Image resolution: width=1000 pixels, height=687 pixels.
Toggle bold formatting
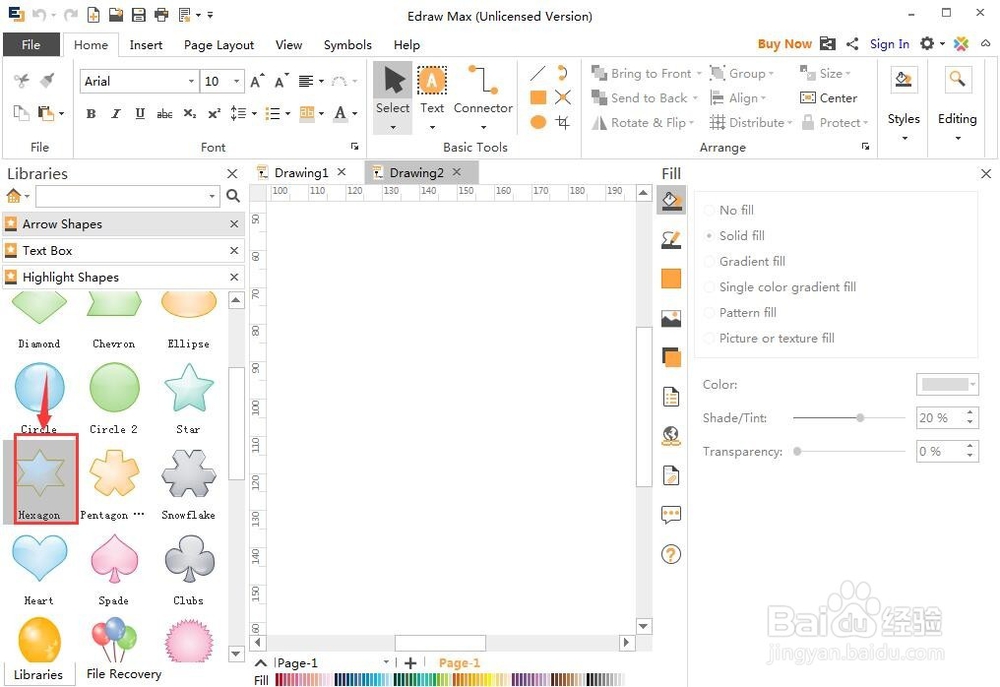(x=91, y=114)
